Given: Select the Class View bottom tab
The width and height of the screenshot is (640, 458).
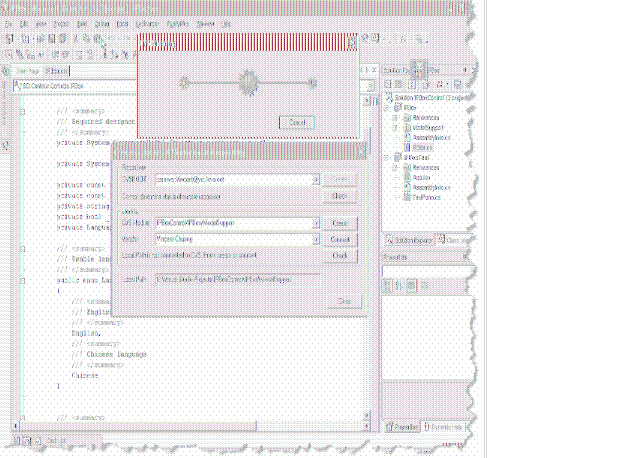Looking at the screenshot, I should (454, 240).
